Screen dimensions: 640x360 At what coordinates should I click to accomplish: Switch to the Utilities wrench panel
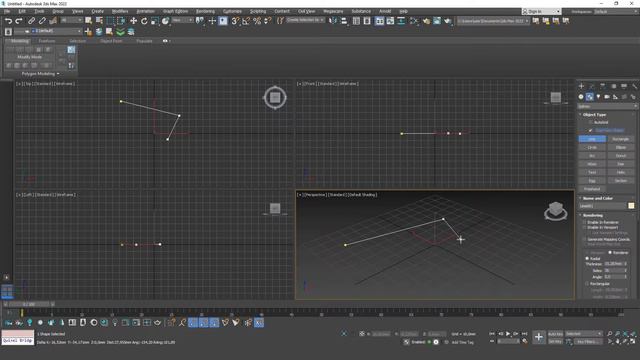click(634, 86)
